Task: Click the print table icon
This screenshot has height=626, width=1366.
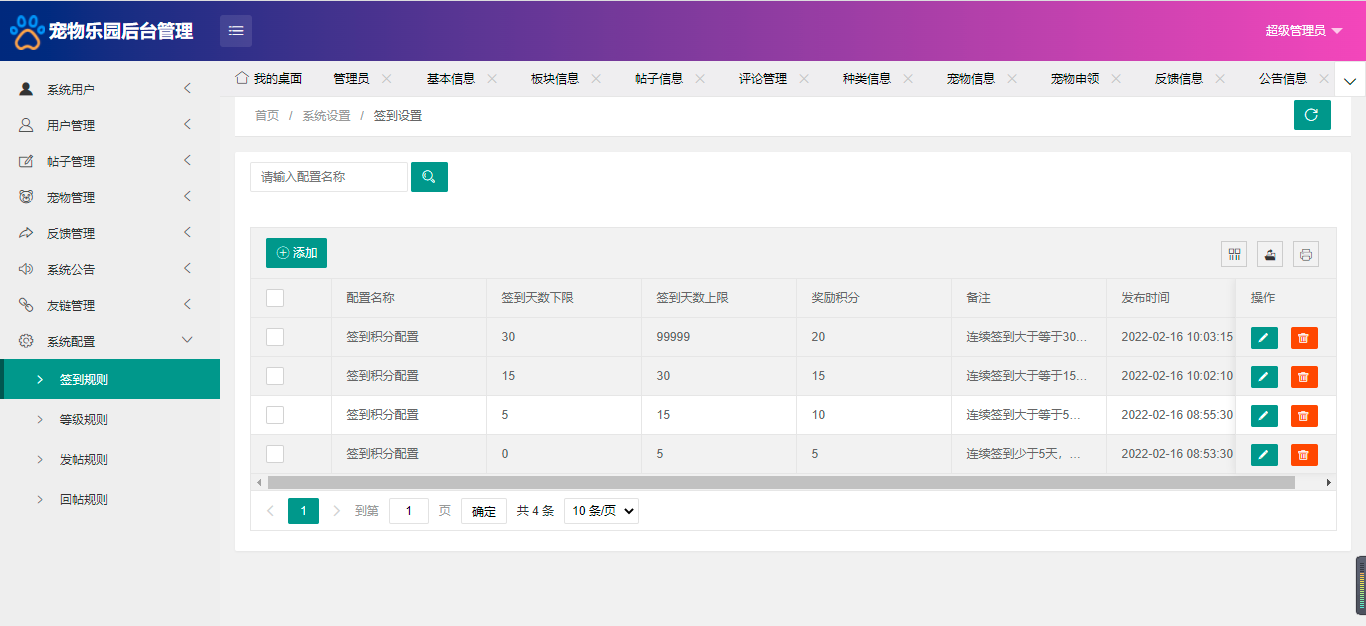Action: [x=1305, y=254]
